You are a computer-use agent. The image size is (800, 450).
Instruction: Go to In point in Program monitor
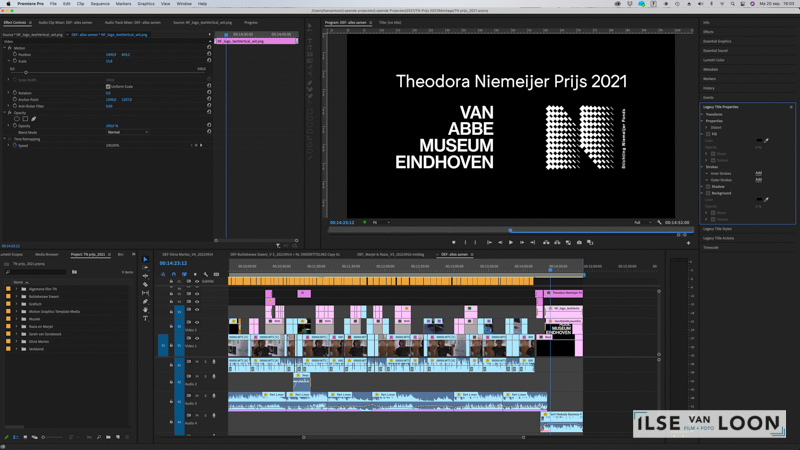point(489,242)
